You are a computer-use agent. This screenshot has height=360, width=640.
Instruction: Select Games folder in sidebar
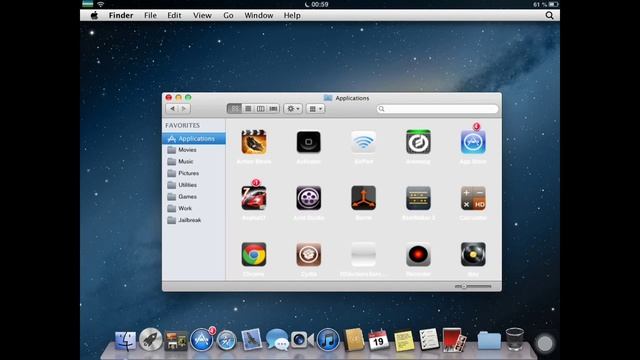(194, 197)
